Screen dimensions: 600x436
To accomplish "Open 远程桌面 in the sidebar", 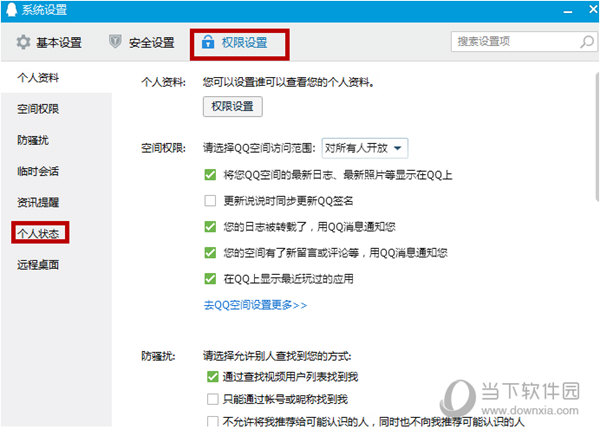I will [x=38, y=265].
